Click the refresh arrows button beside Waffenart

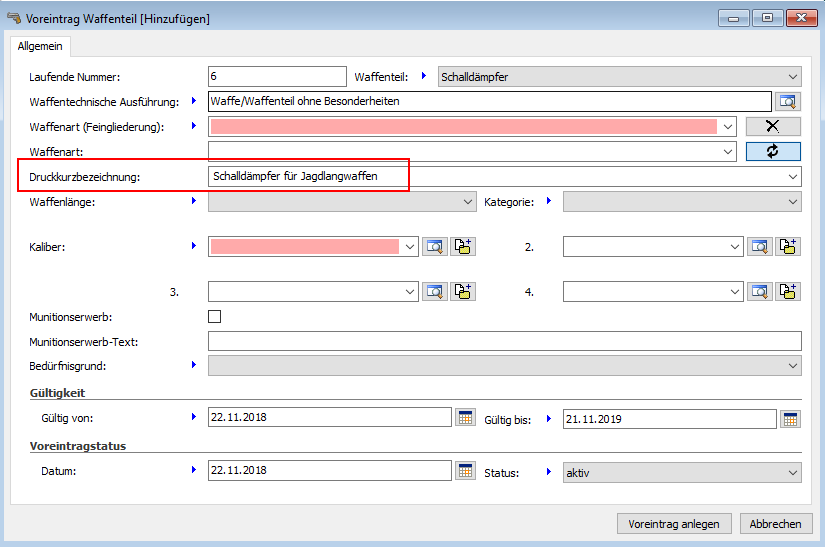[x=773, y=151]
